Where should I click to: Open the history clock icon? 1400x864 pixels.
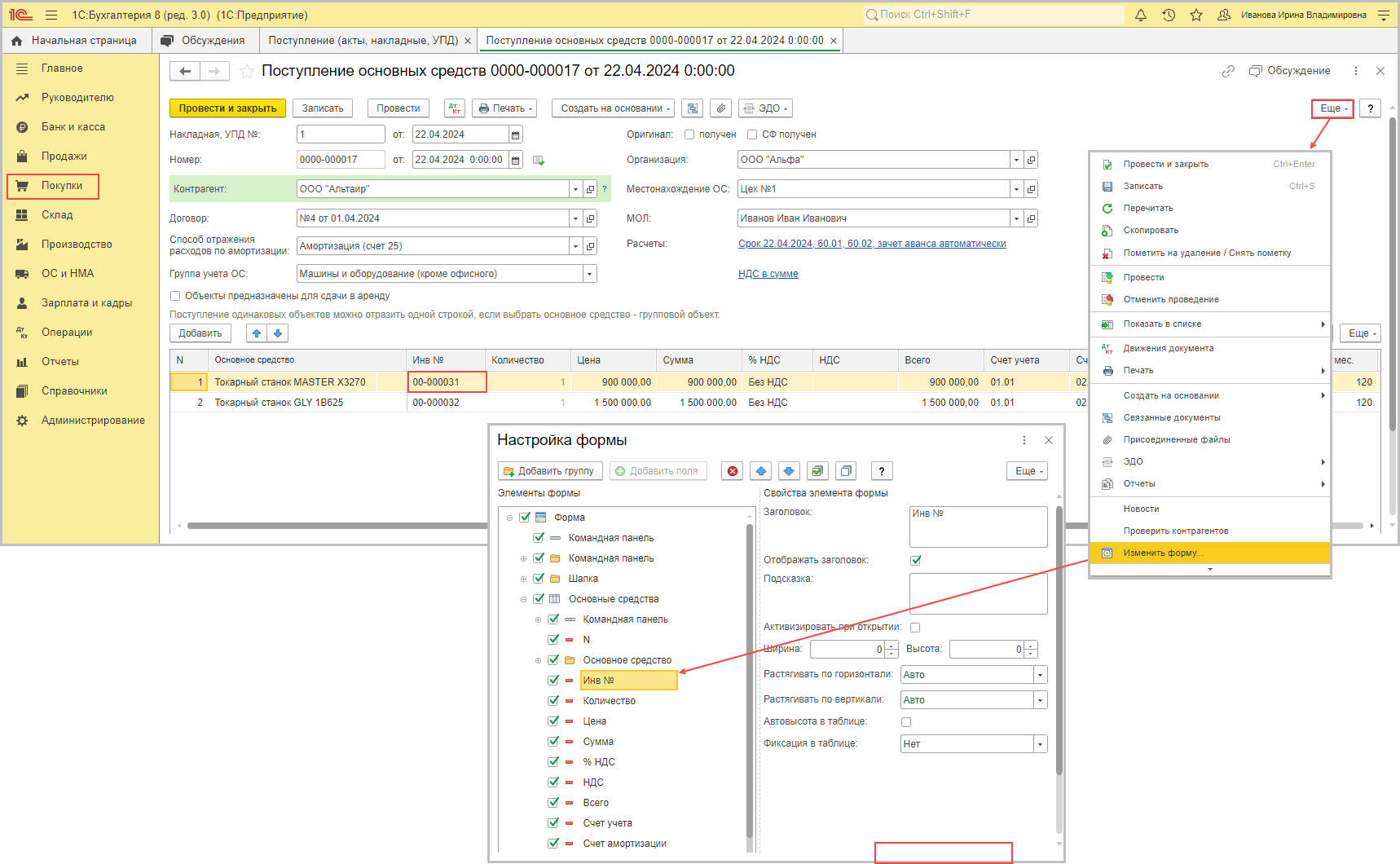(x=1169, y=15)
